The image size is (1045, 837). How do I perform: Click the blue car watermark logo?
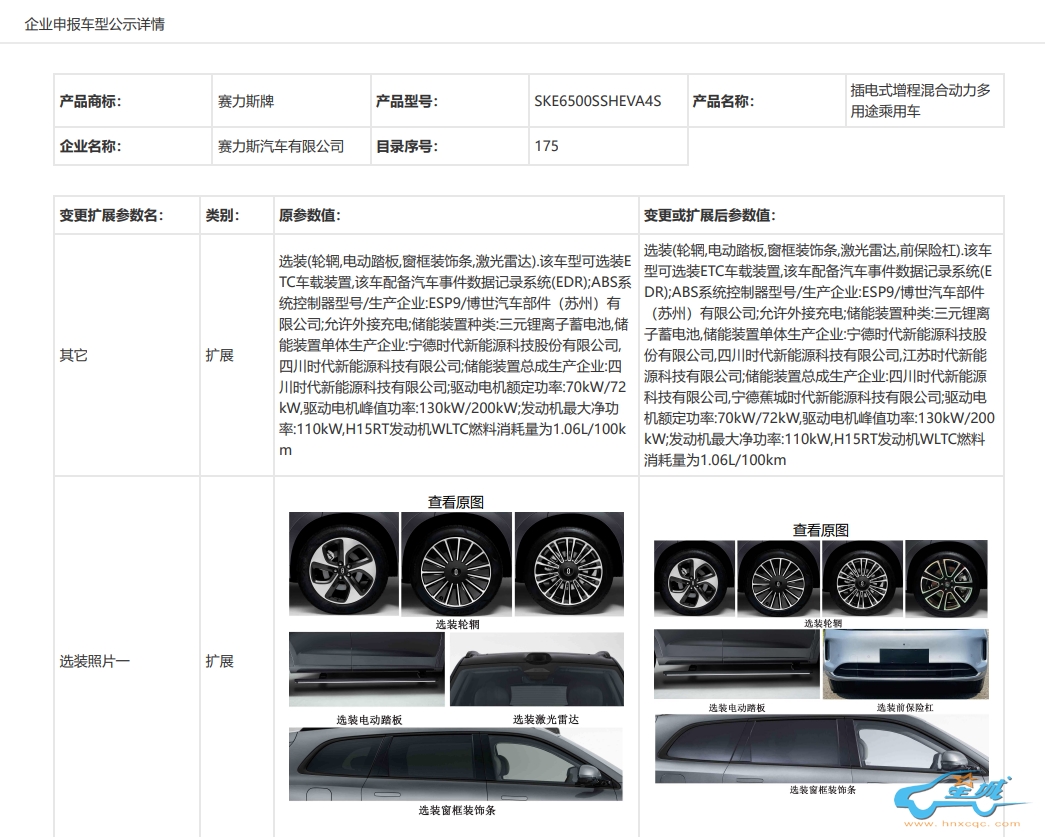tap(962, 798)
